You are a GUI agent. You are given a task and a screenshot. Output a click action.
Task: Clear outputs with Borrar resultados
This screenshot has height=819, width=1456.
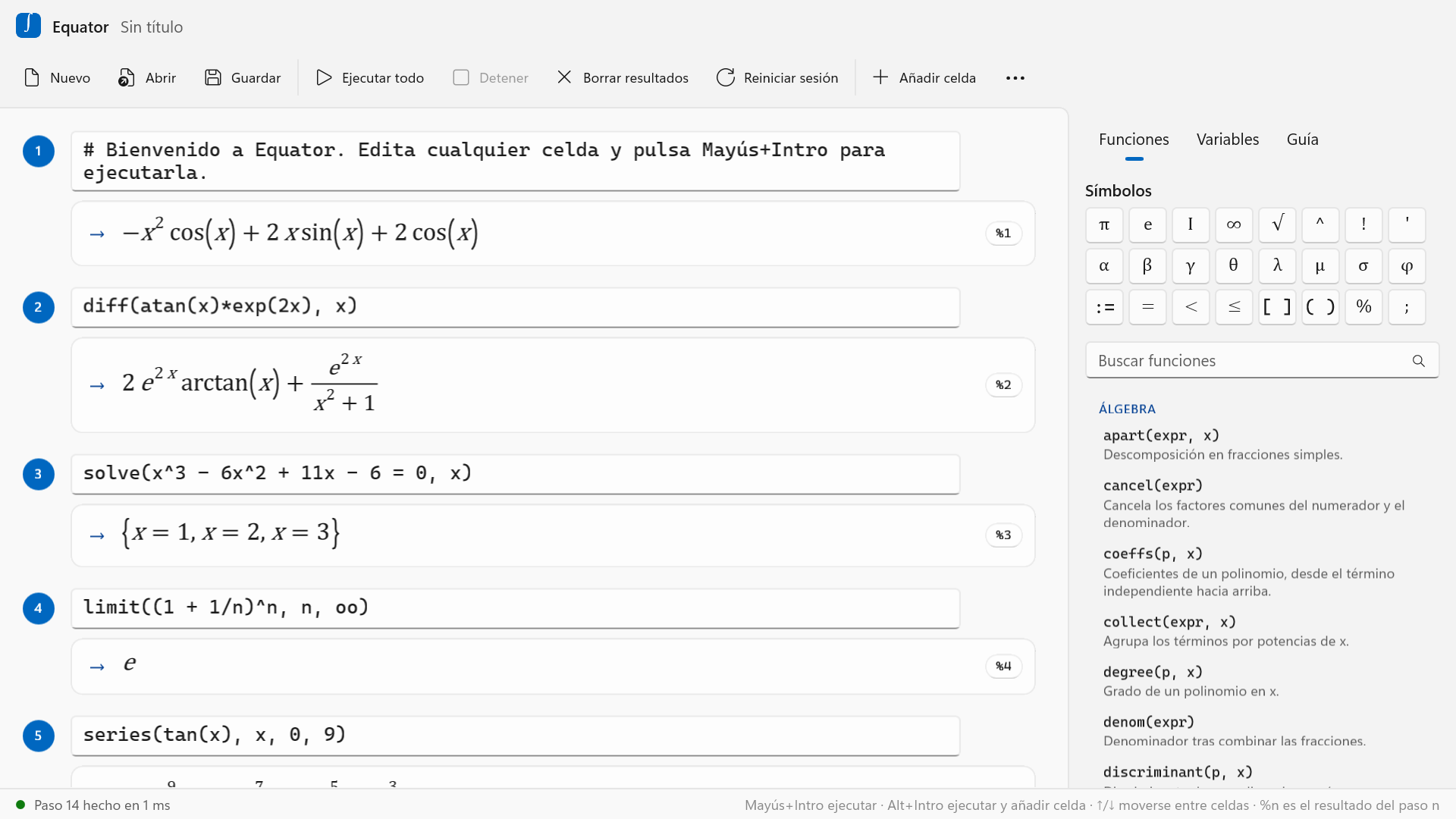pyautogui.click(x=623, y=78)
